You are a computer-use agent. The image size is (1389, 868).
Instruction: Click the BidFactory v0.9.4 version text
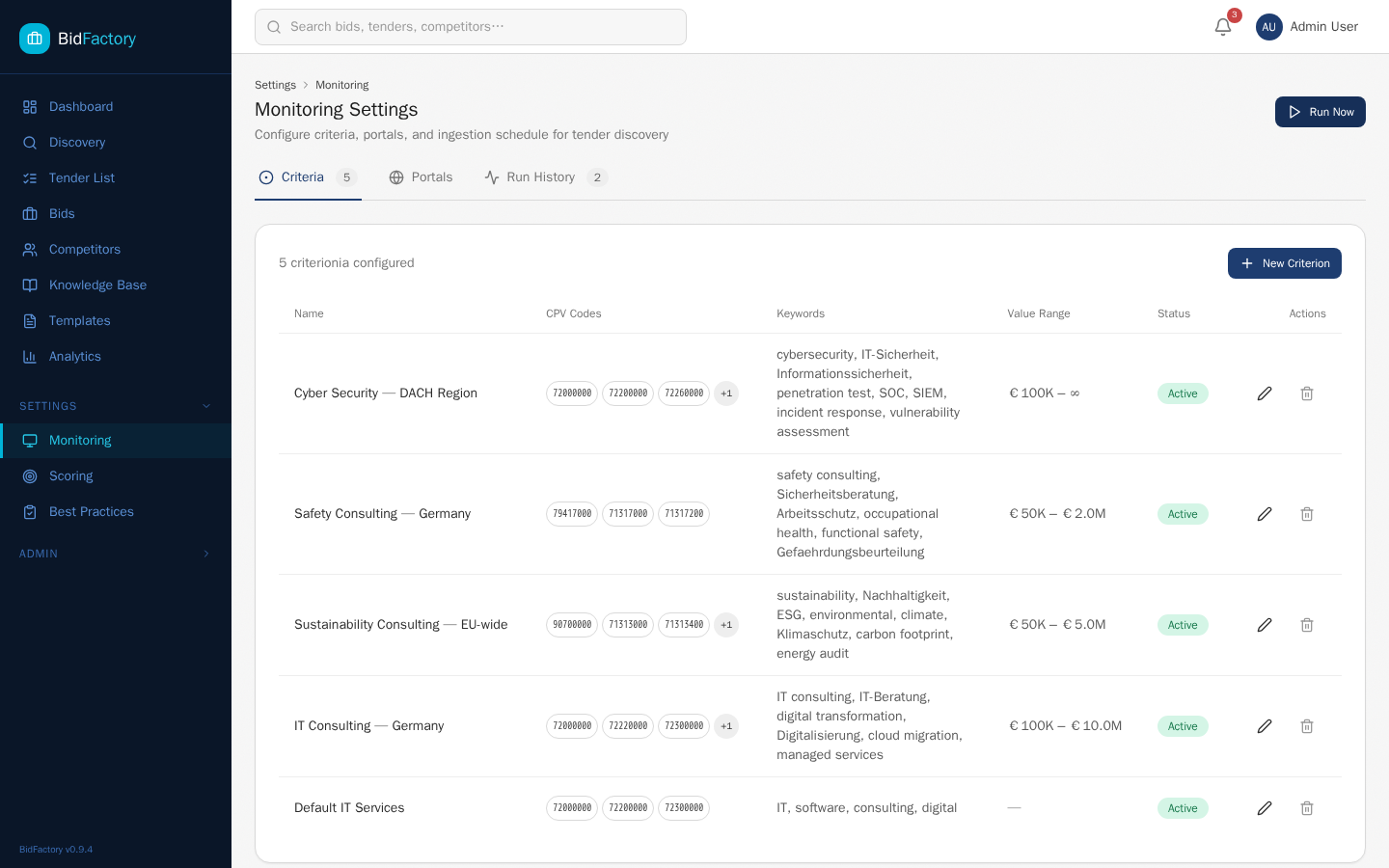[56, 850]
